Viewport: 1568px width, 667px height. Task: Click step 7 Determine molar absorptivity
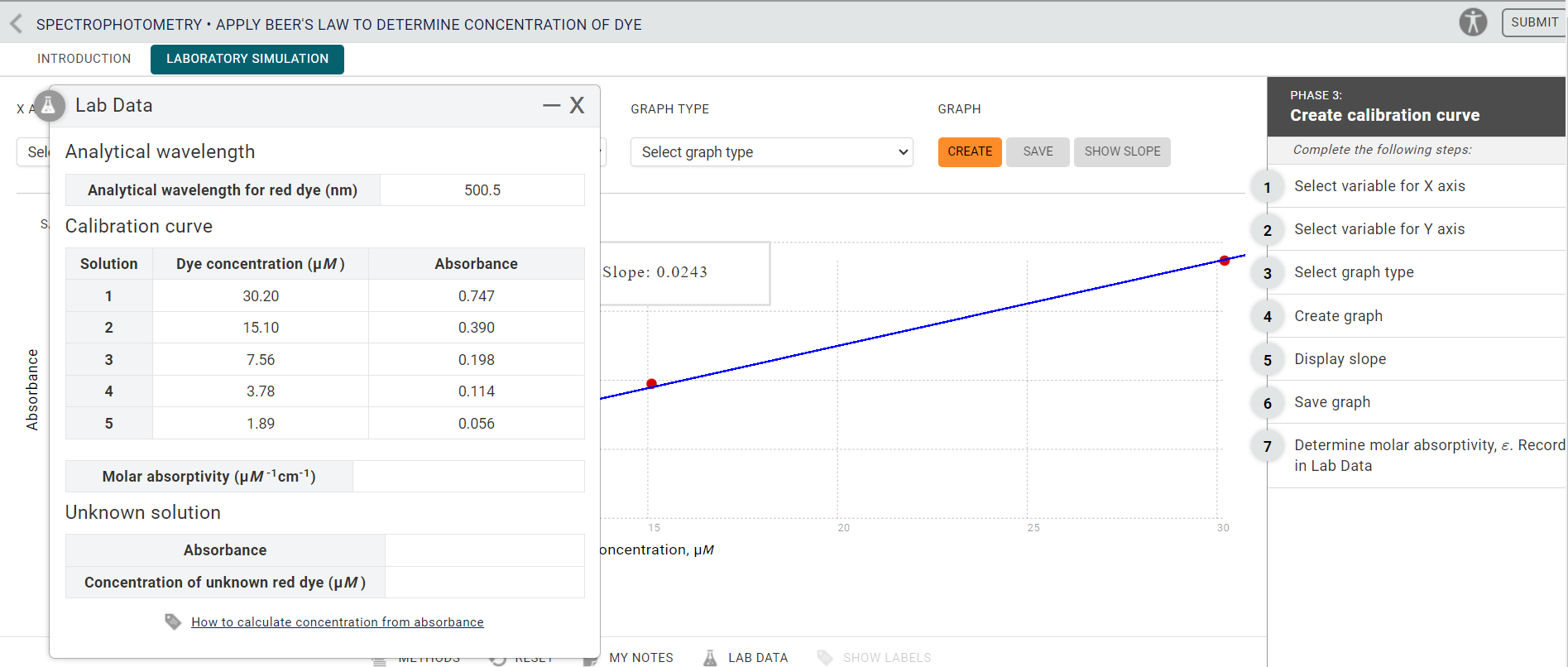click(1429, 455)
